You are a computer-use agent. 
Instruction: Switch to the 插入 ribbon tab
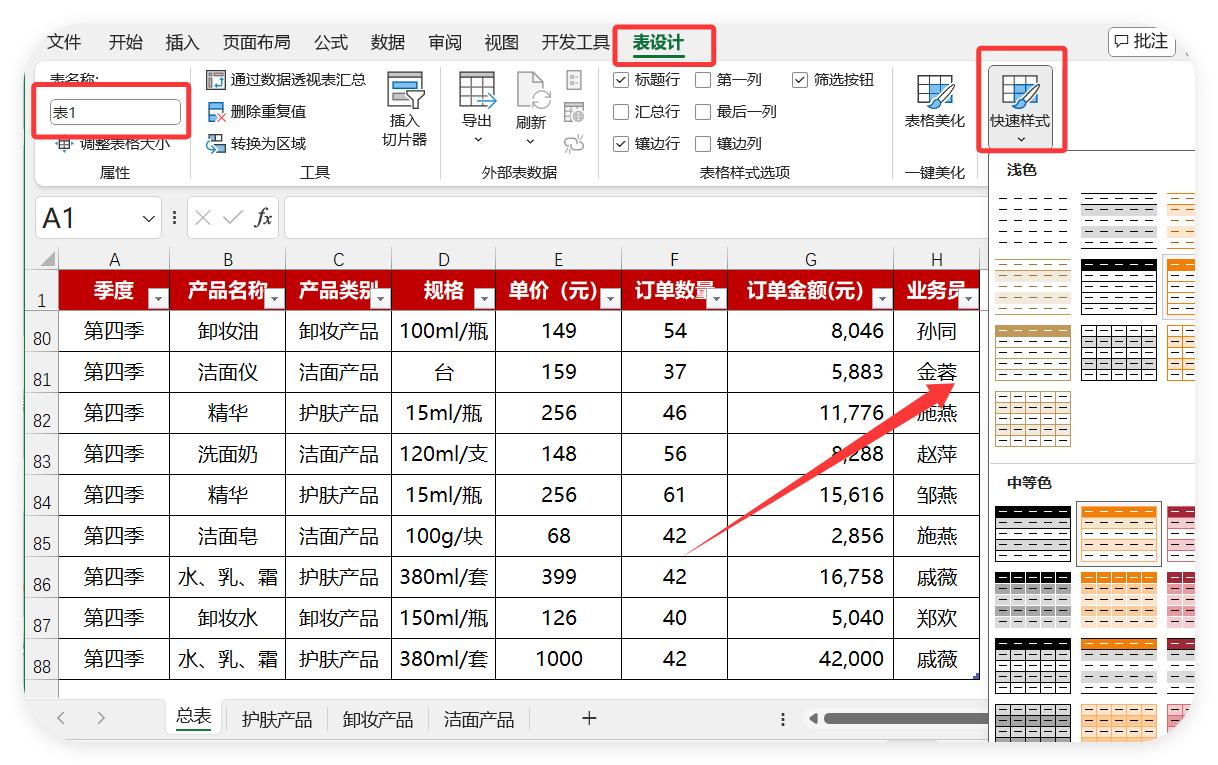click(183, 42)
